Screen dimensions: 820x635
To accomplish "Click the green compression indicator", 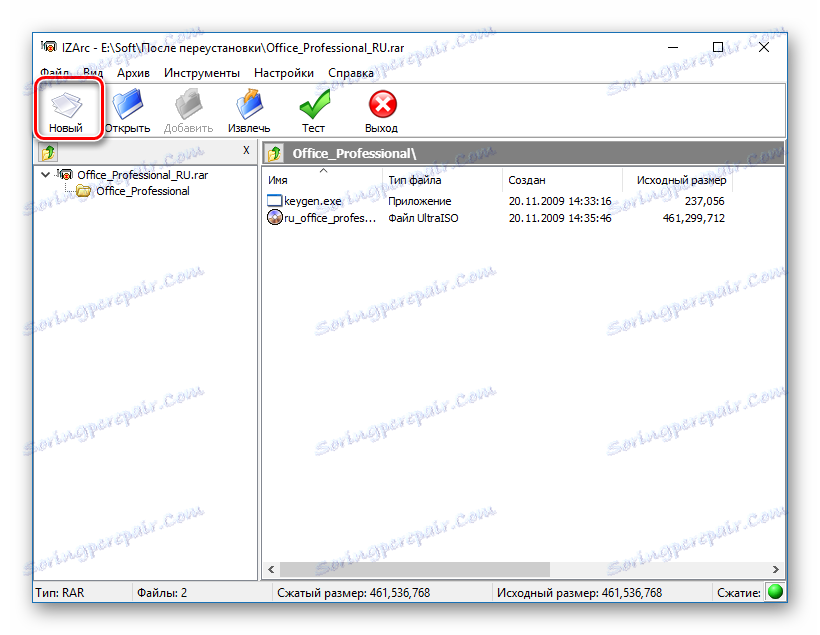I will pyautogui.click(x=775, y=592).
